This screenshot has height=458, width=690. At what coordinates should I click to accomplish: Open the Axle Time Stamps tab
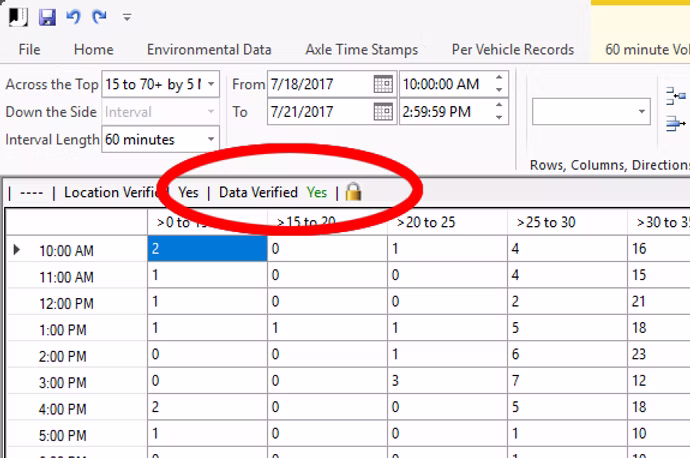click(362, 49)
